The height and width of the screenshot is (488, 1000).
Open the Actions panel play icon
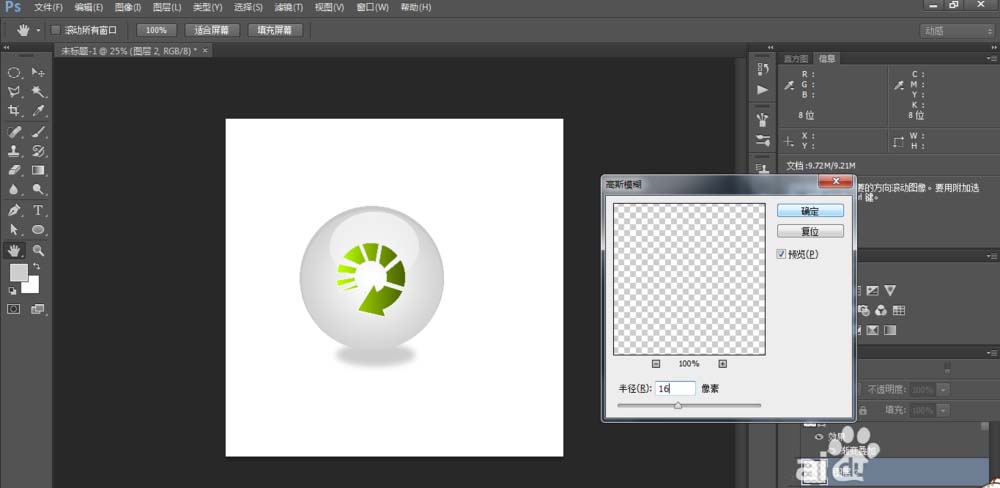[763, 89]
